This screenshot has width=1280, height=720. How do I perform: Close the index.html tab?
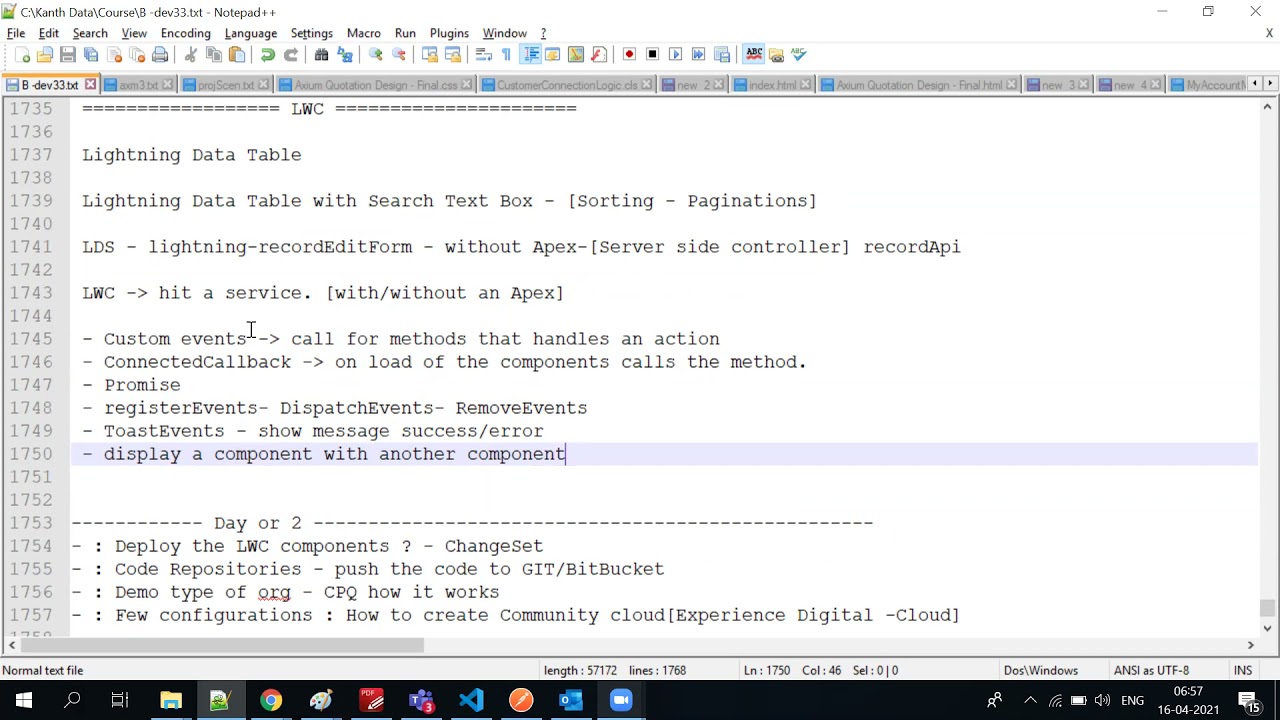point(806,85)
